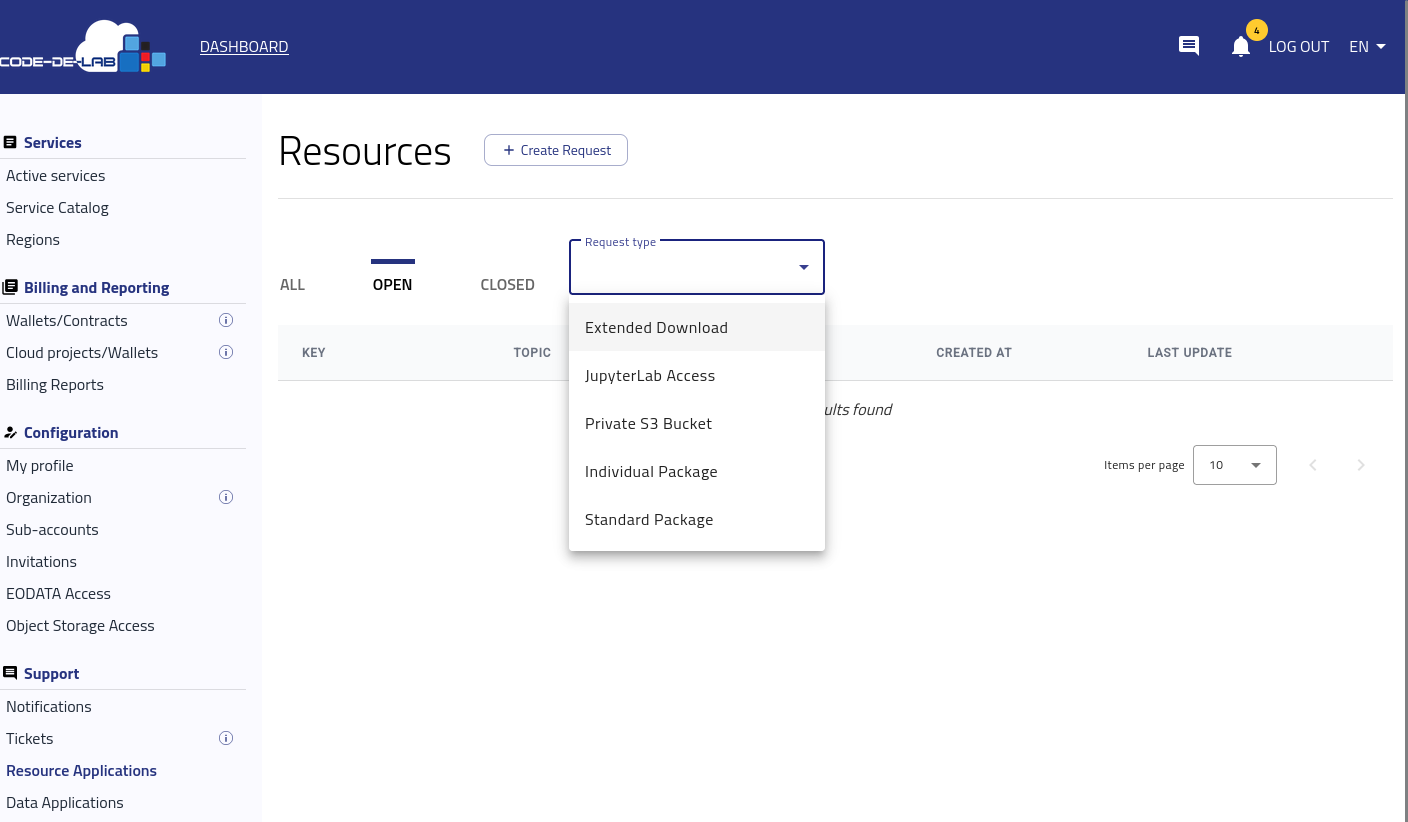Open the chat messages icon

point(1189,46)
